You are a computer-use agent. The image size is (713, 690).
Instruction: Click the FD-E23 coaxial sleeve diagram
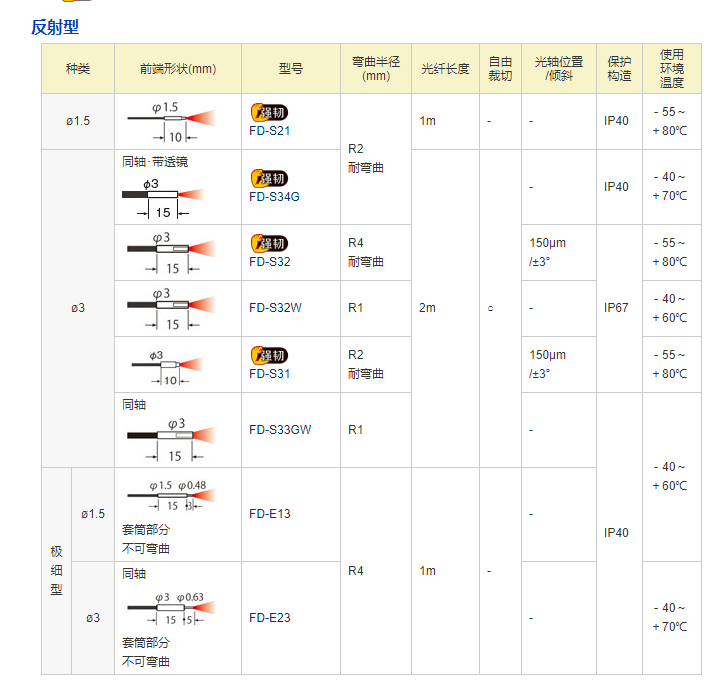171,609
